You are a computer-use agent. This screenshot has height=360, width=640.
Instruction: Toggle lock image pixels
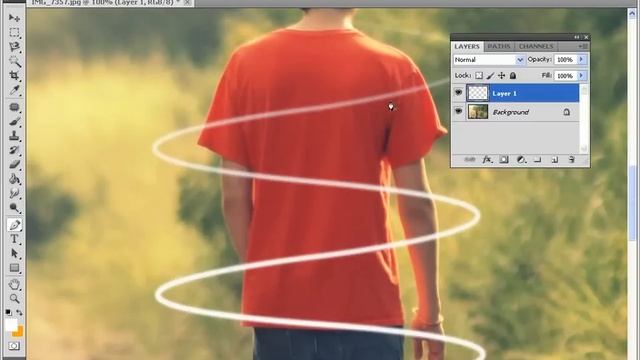pyautogui.click(x=490, y=76)
